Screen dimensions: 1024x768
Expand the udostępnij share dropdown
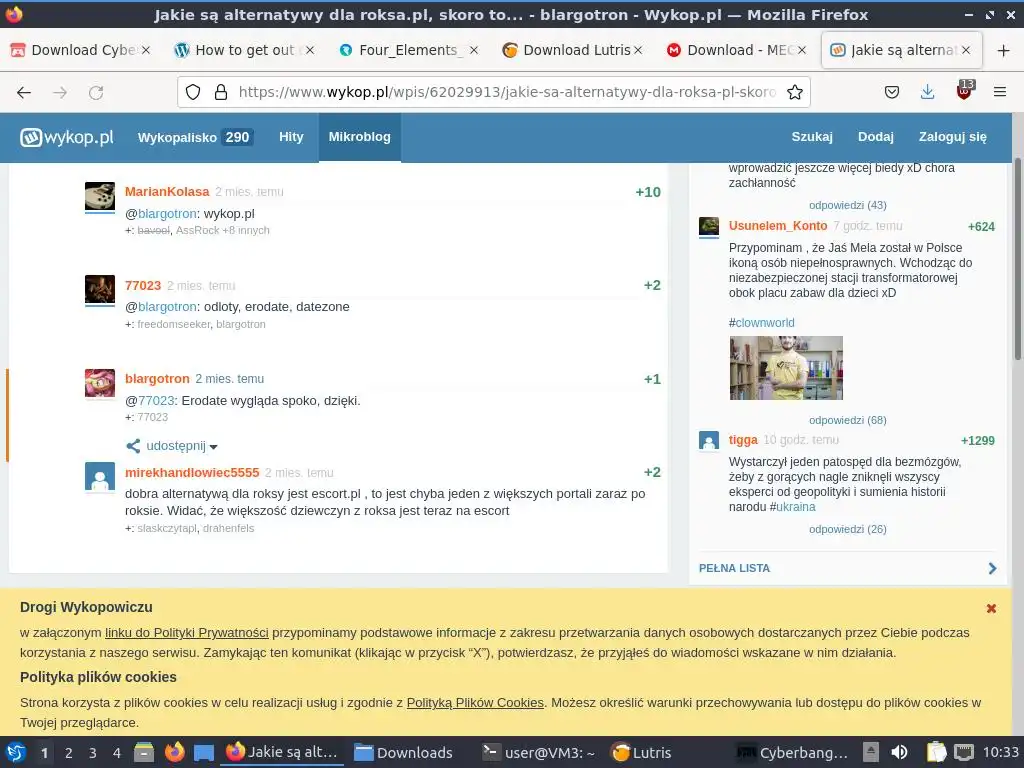click(172, 446)
